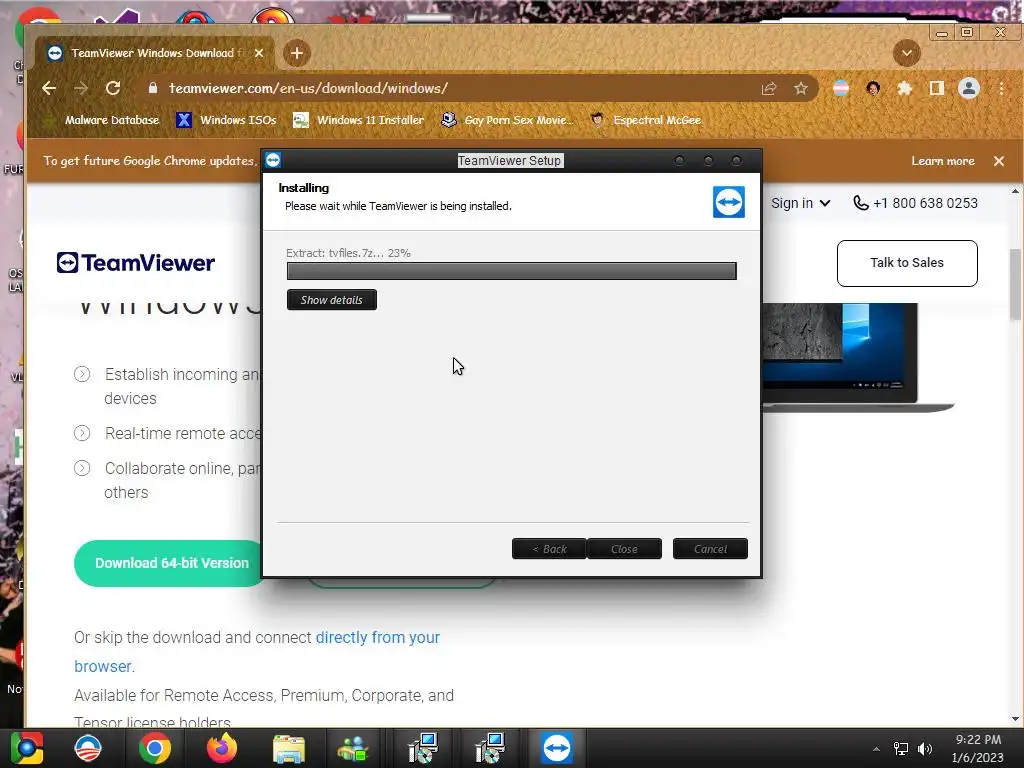Click the Real-time remote access bullet arrow icon
The image size is (1024, 768).
click(x=82, y=433)
